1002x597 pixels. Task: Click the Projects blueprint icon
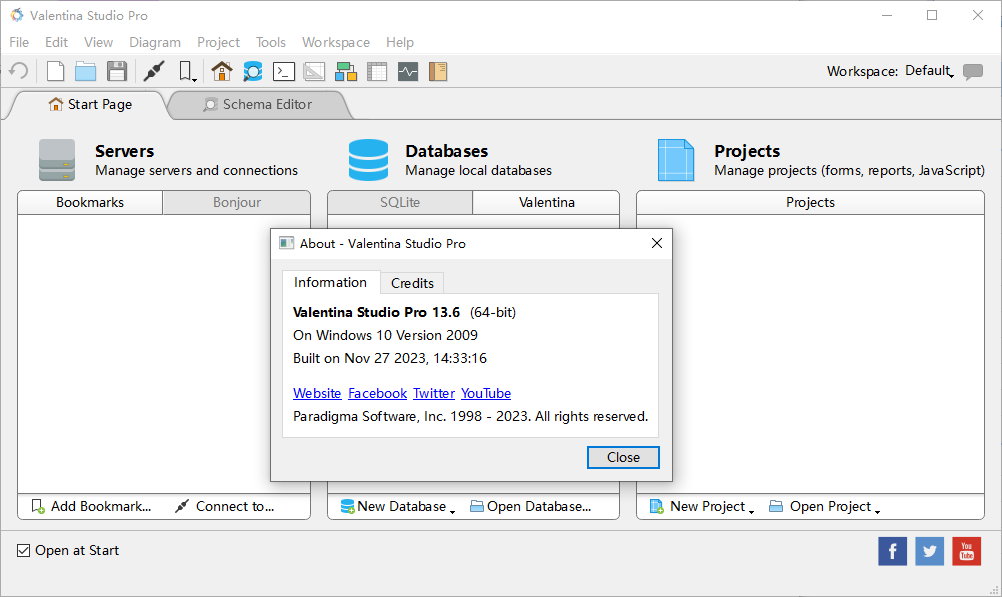(x=675, y=160)
